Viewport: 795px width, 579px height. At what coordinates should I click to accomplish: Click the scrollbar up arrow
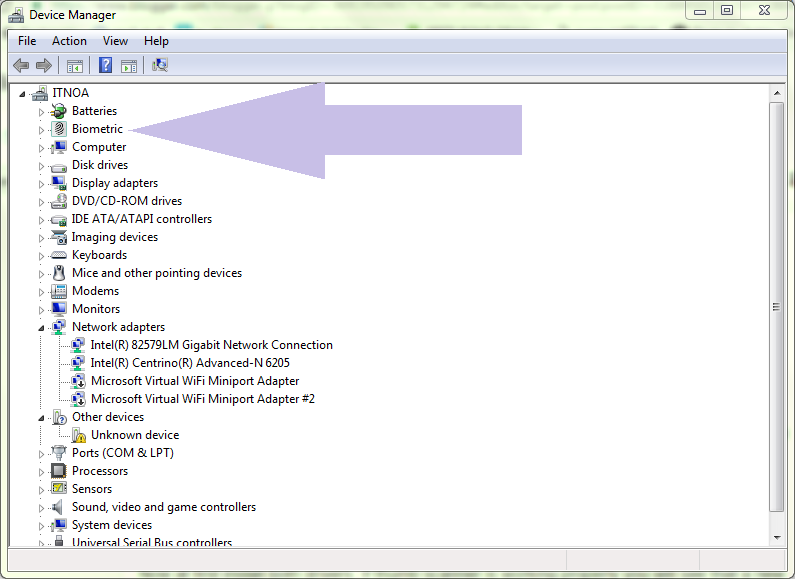[x=777, y=93]
